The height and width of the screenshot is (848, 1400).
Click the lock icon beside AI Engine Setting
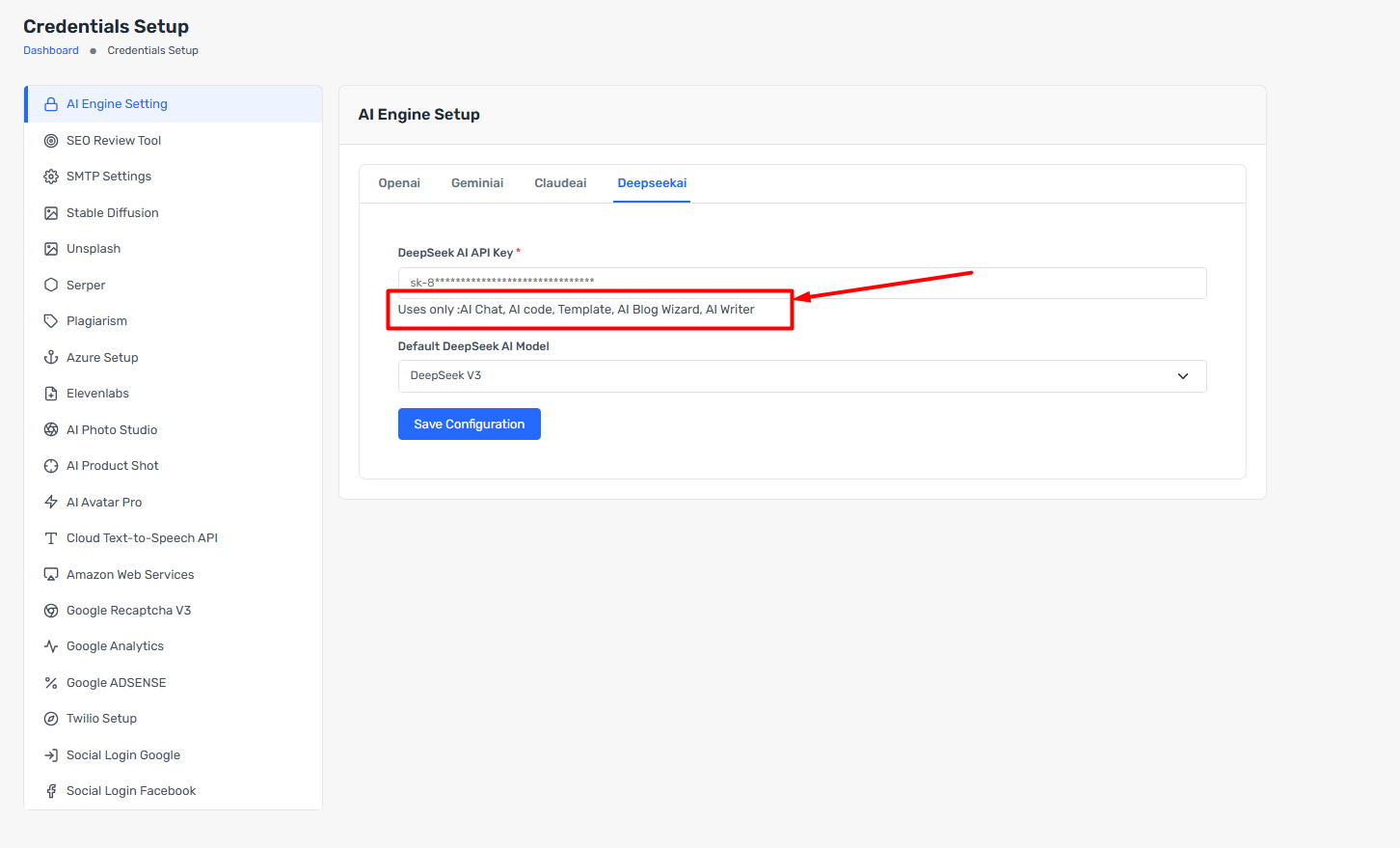[51, 104]
